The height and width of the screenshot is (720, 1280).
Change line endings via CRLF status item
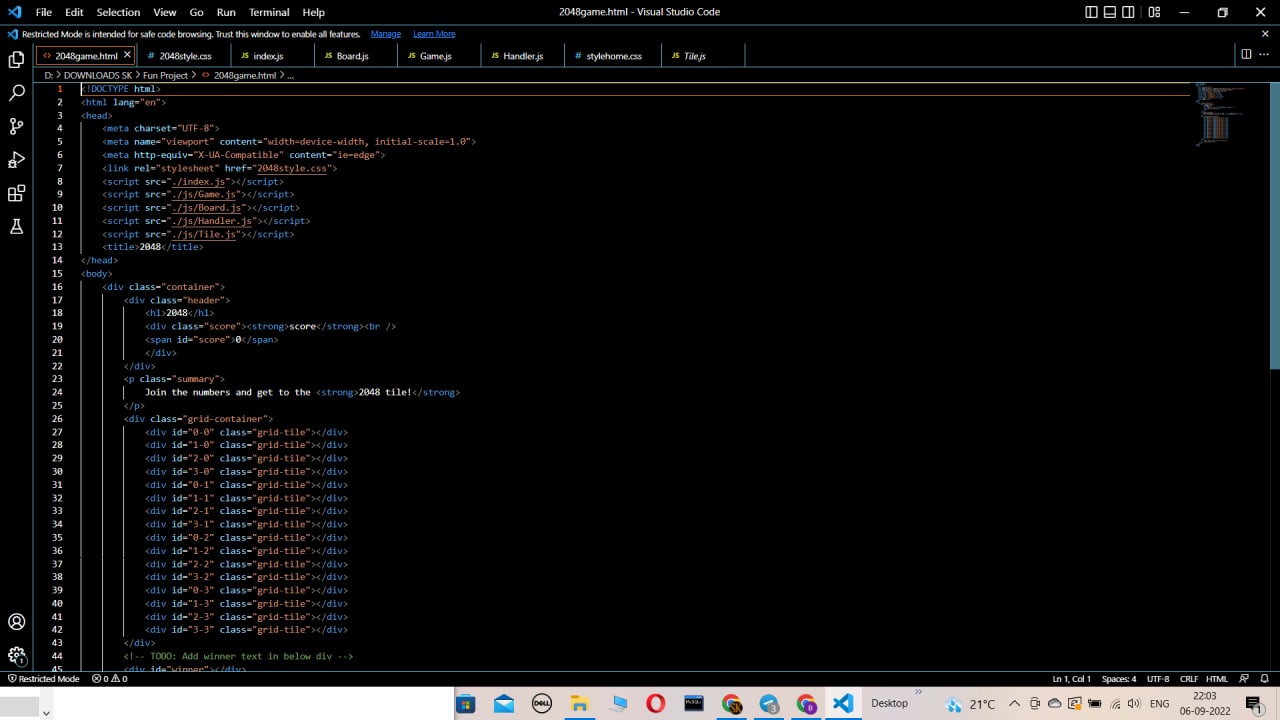tap(1189, 679)
